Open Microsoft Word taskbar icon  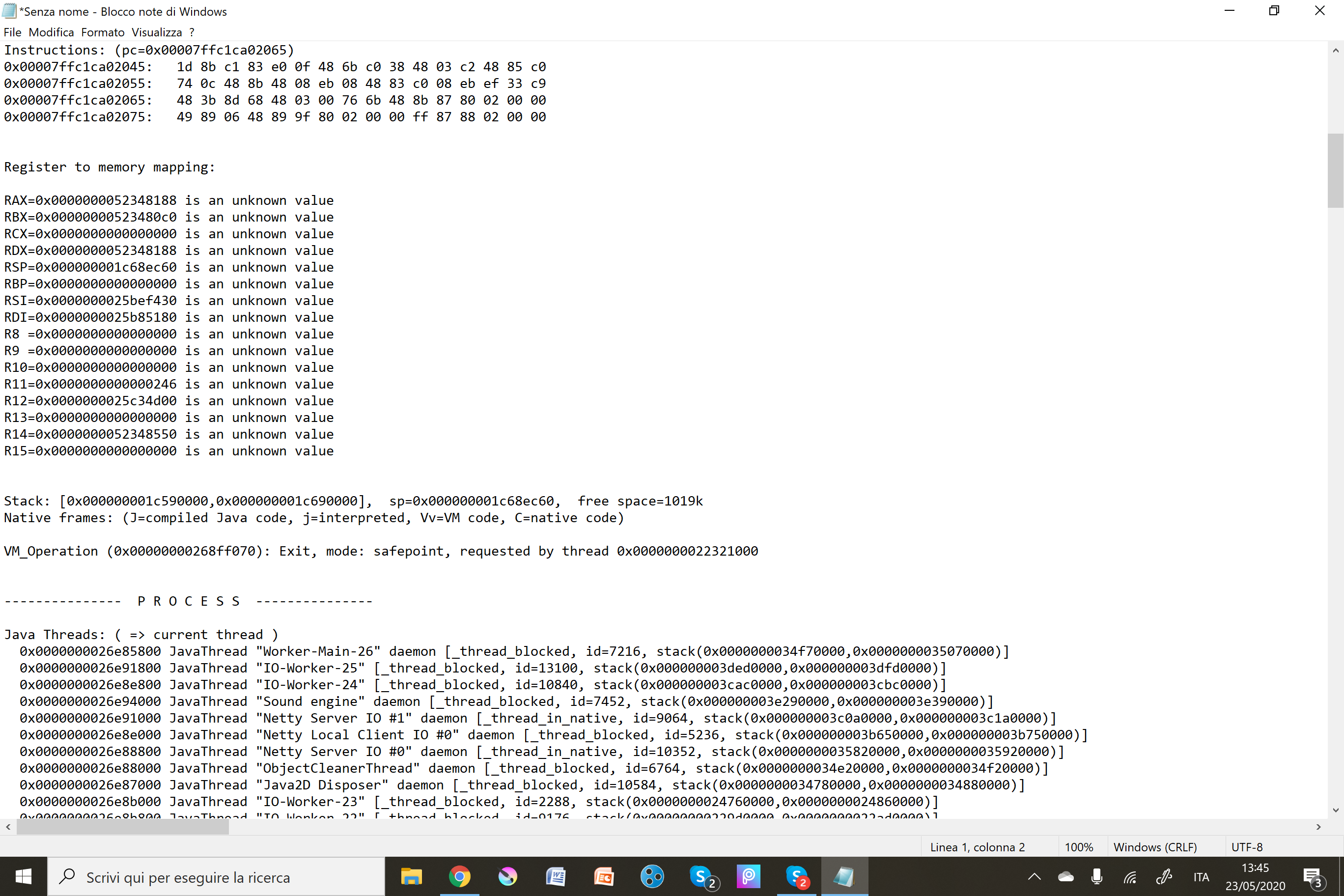pos(556,876)
